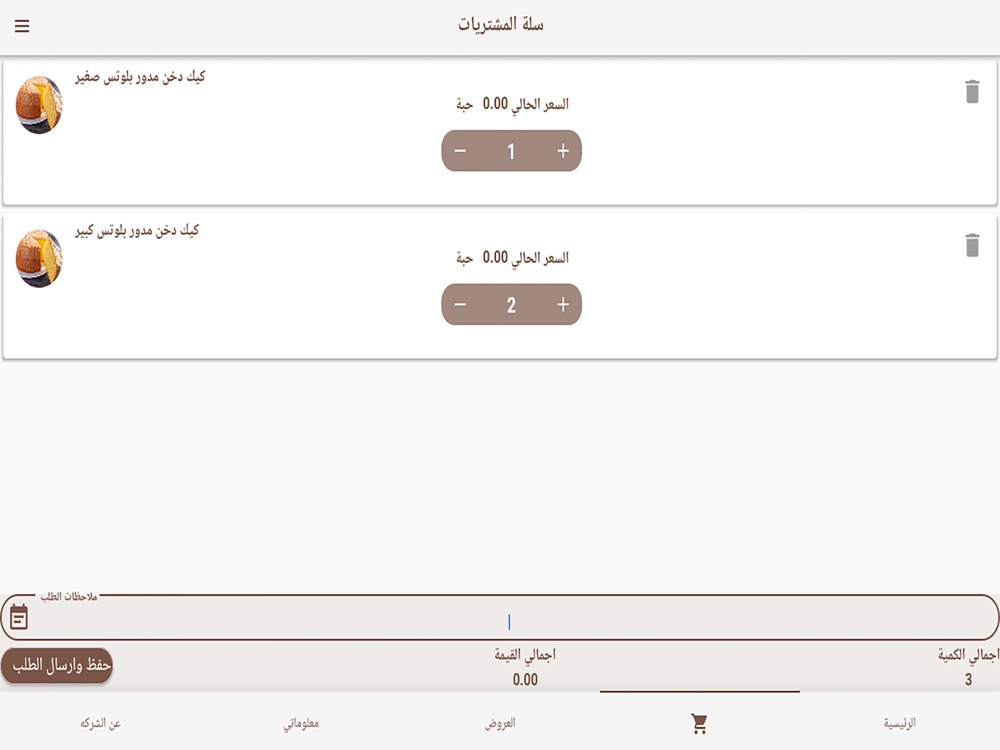1000x750 pixels.
Task: Open the shopping cart tab
Action: pyautogui.click(x=700, y=723)
